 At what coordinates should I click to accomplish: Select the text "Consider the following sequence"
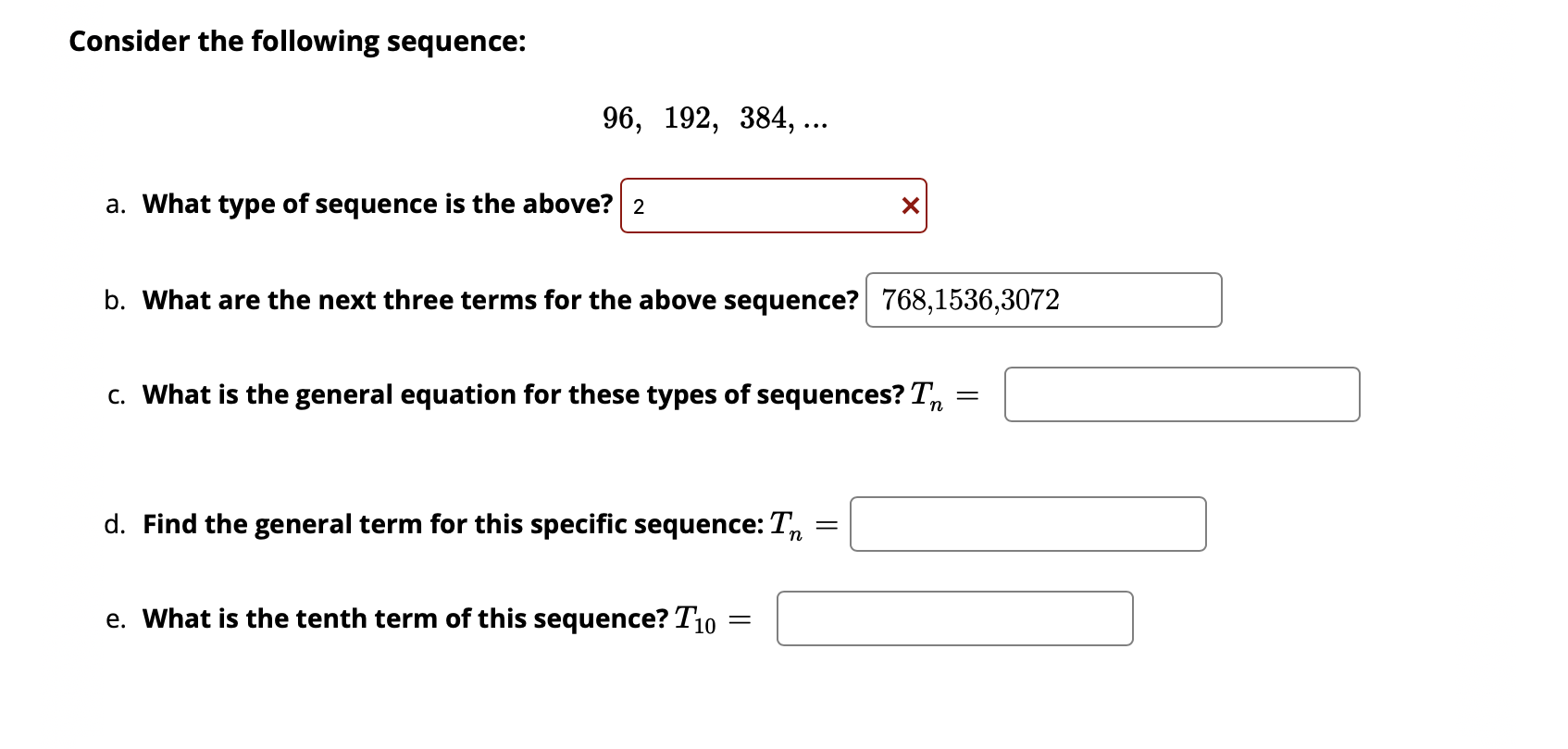click(295, 41)
